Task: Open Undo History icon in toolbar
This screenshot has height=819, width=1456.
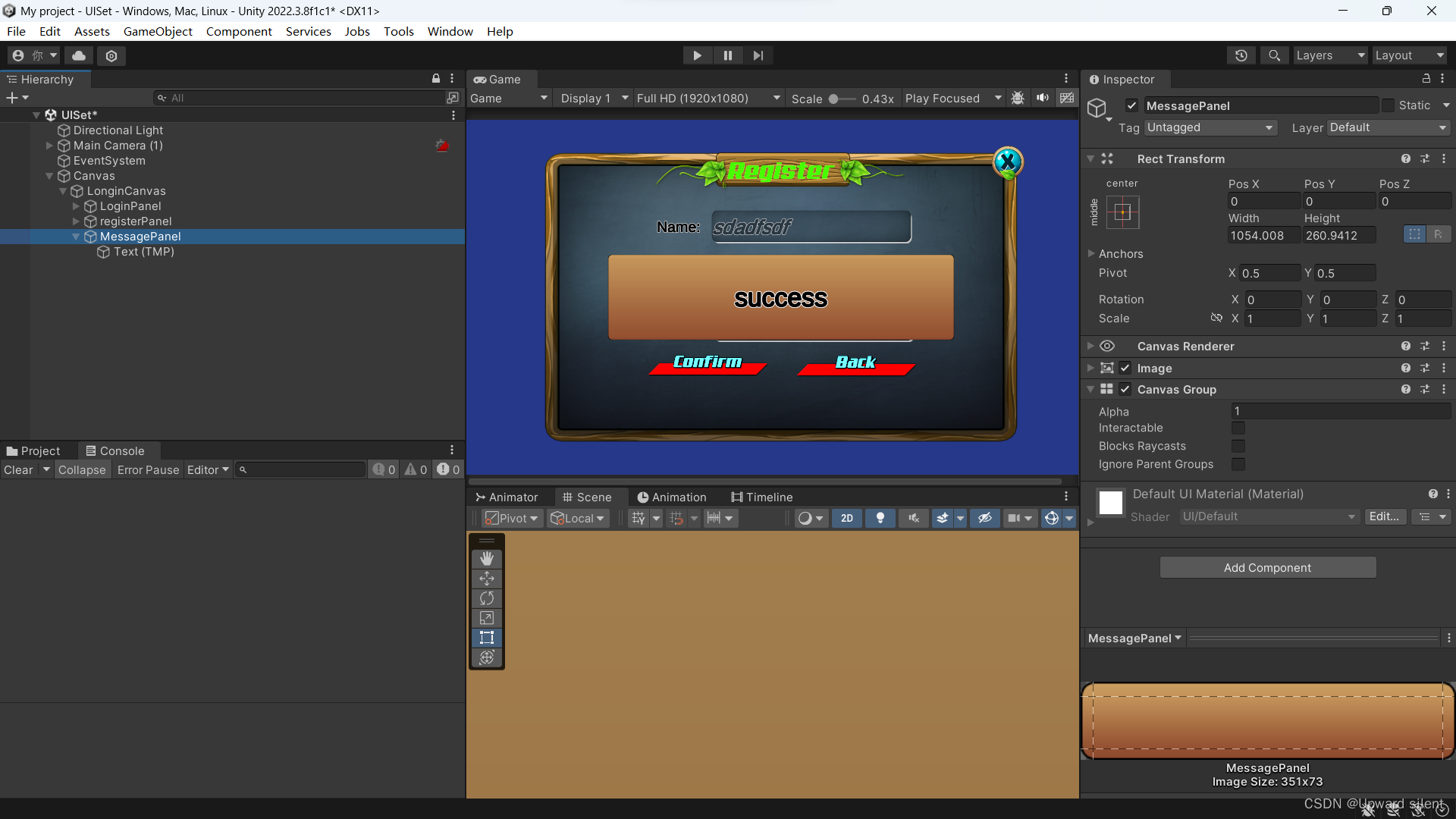Action: click(x=1241, y=55)
